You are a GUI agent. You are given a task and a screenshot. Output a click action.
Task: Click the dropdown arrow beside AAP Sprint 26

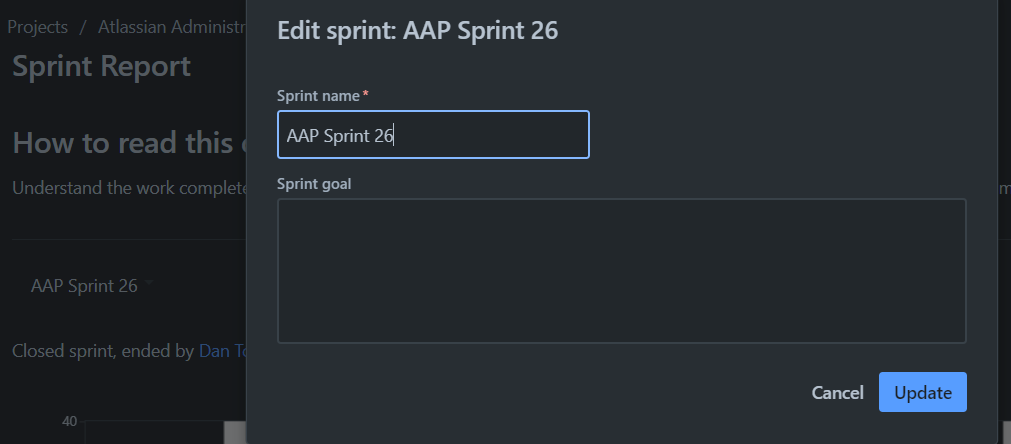pyautogui.click(x=149, y=286)
